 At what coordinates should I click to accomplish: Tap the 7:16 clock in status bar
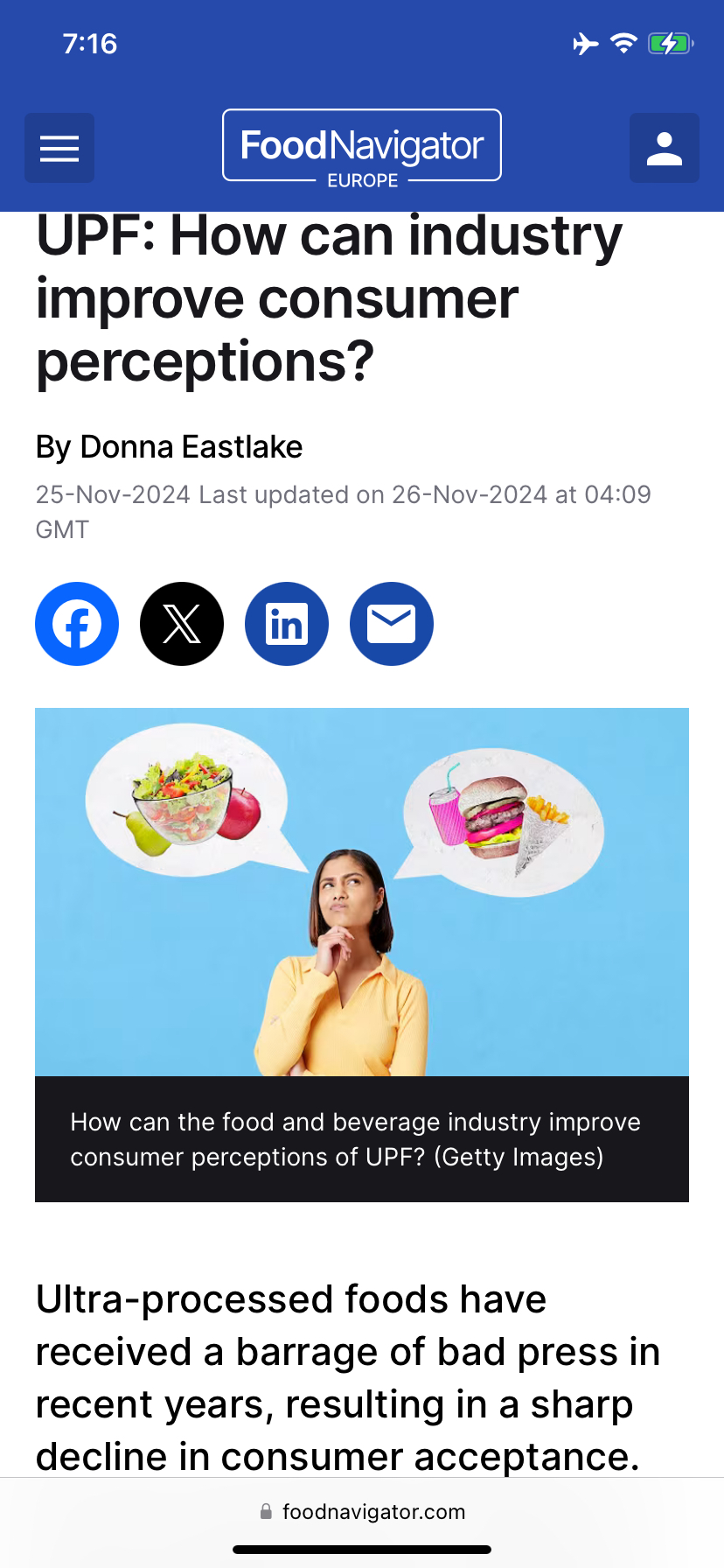tap(90, 44)
